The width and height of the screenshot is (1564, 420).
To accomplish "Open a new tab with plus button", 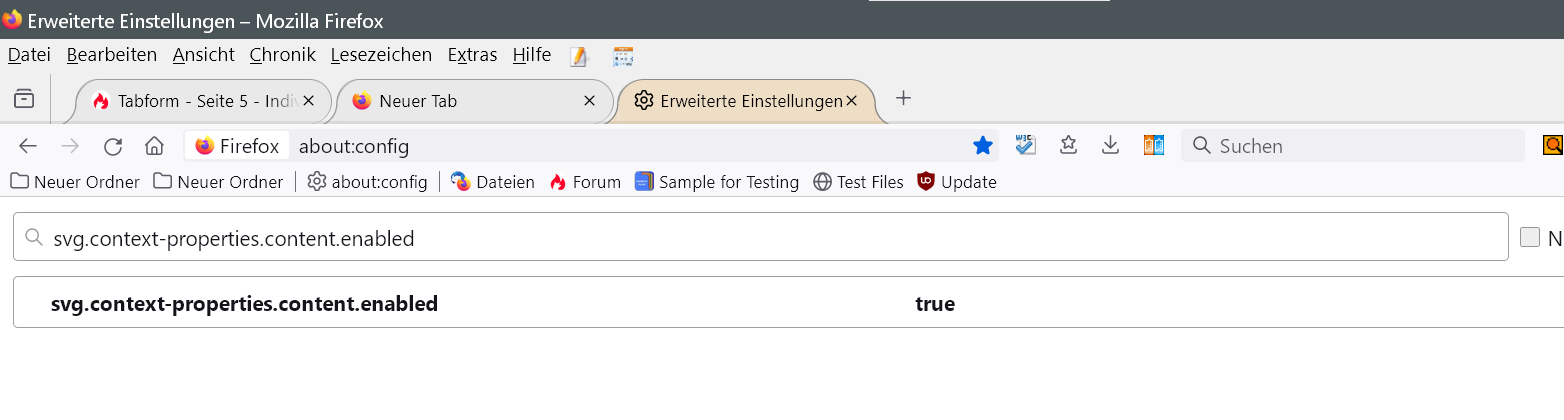I will point(903,98).
